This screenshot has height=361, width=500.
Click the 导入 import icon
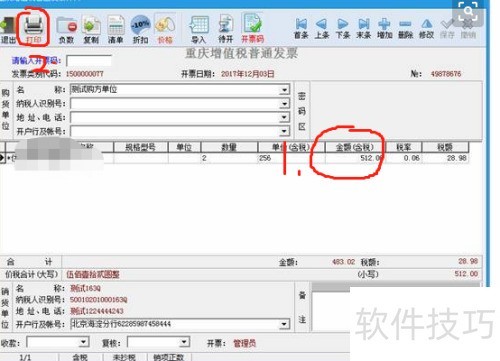(199, 30)
